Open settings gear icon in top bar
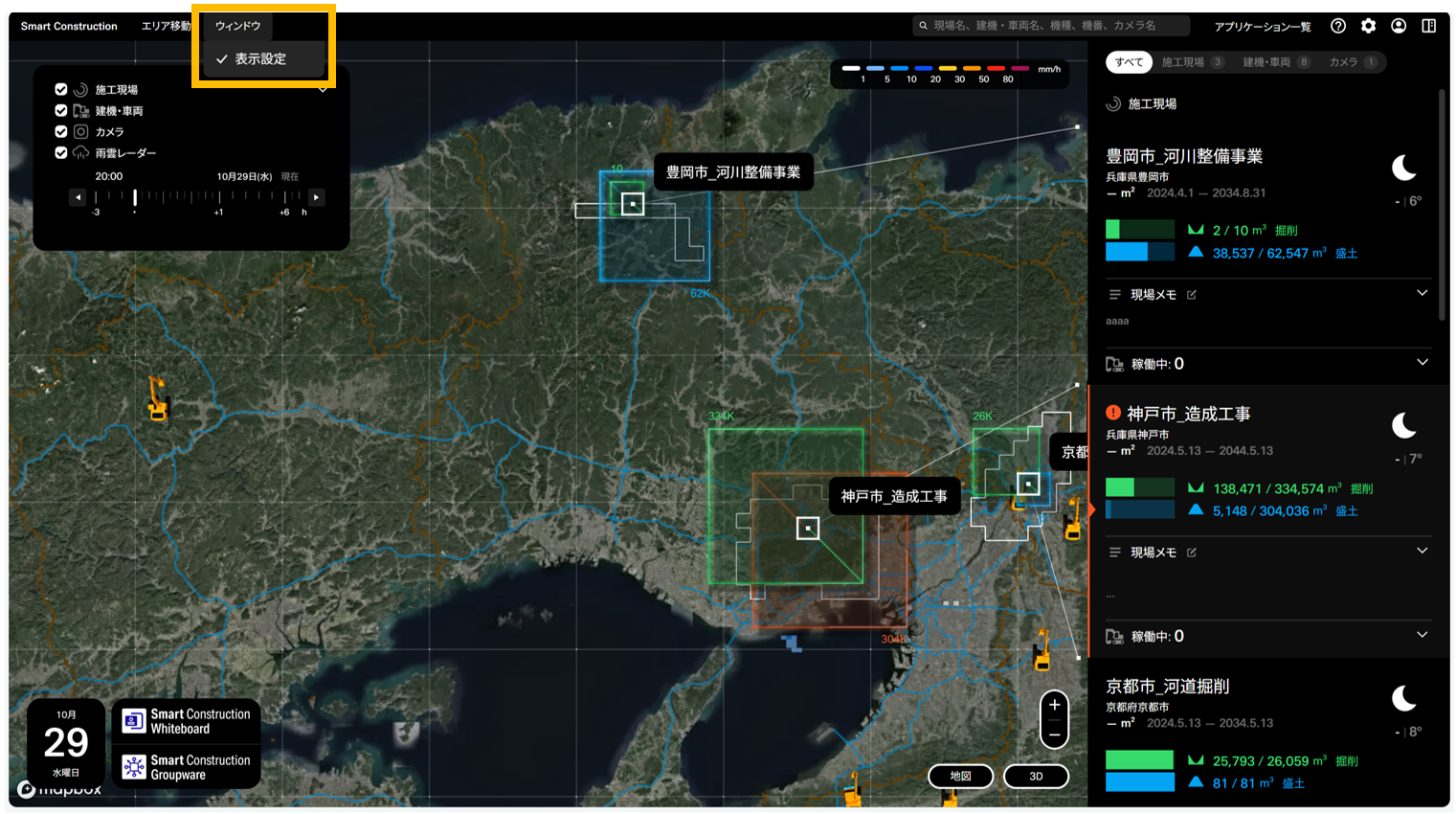The height and width of the screenshot is (814, 1456). coord(1368,26)
